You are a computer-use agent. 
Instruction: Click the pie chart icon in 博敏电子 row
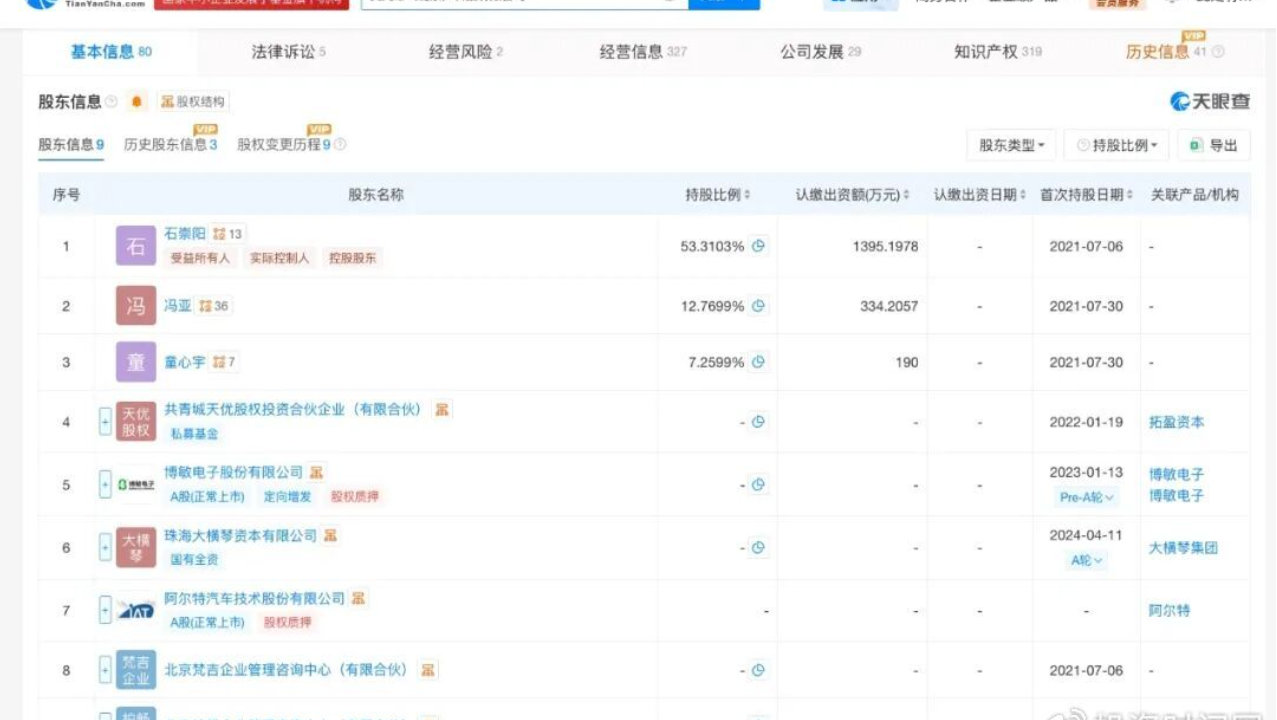point(758,485)
